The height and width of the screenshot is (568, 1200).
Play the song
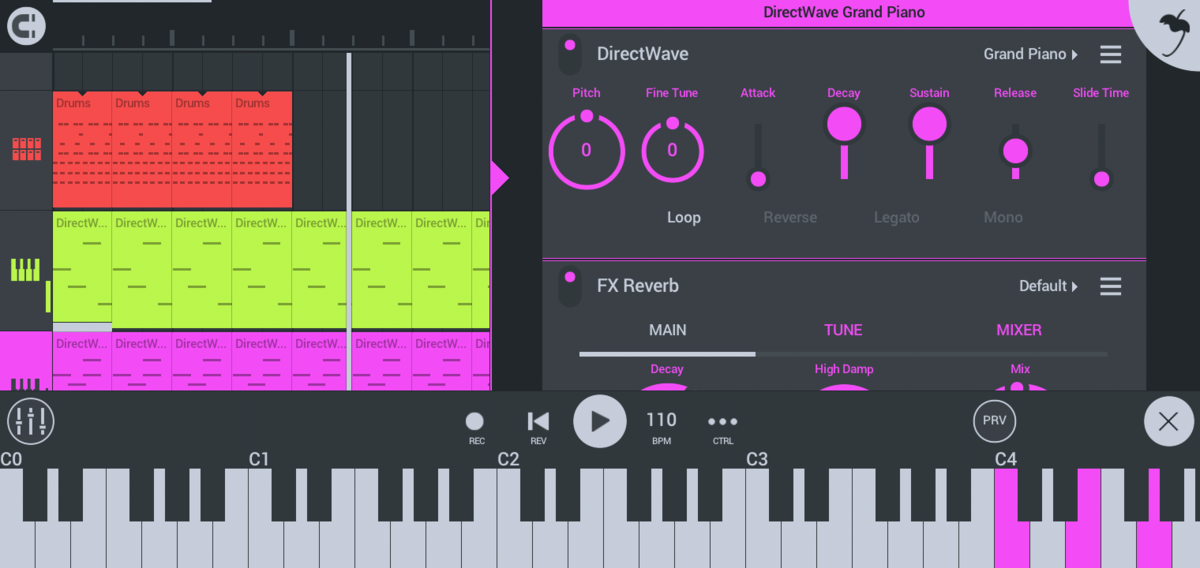tap(599, 421)
